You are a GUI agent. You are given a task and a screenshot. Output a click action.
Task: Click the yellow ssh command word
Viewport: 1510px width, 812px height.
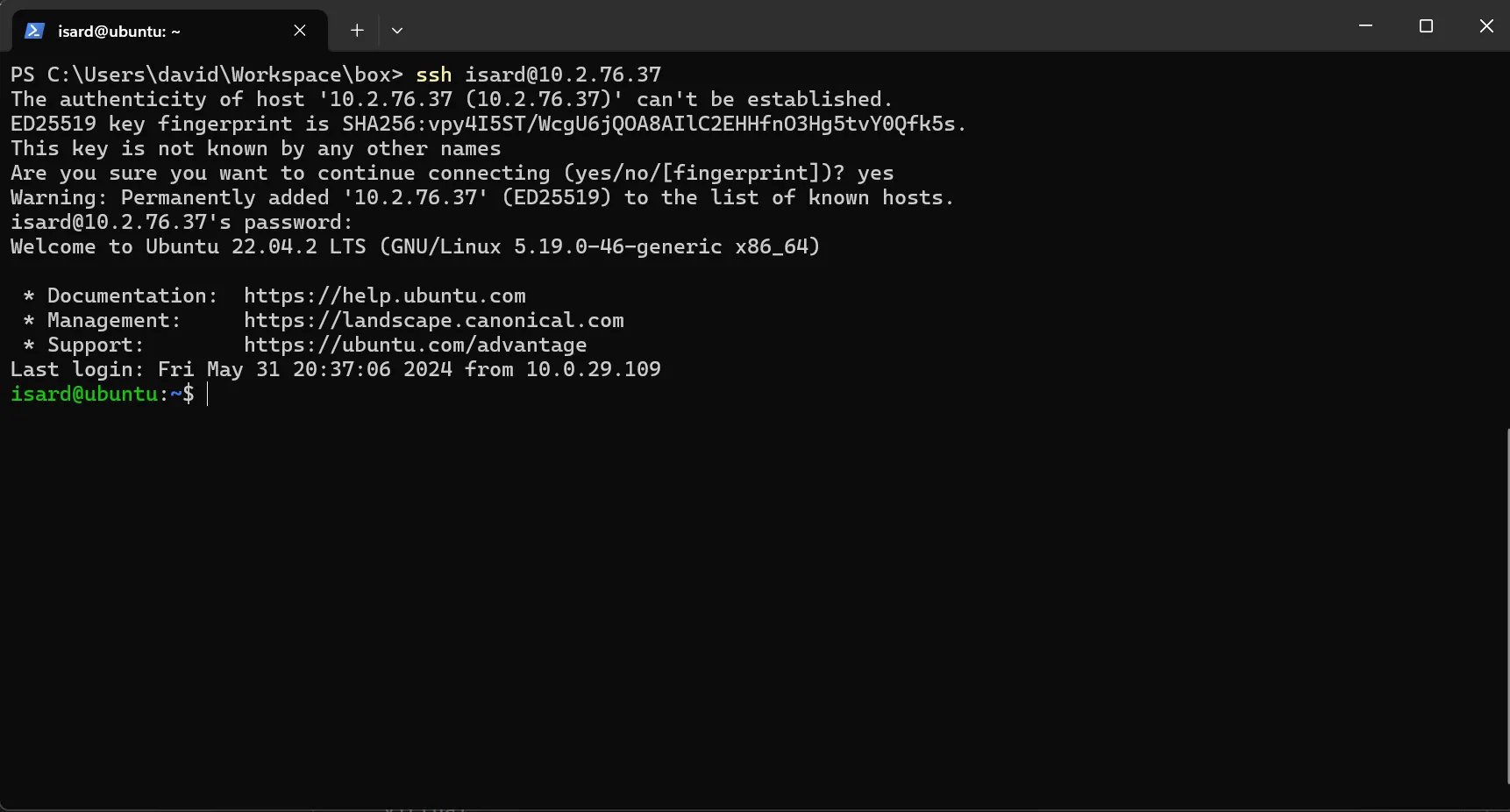[433, 75]
